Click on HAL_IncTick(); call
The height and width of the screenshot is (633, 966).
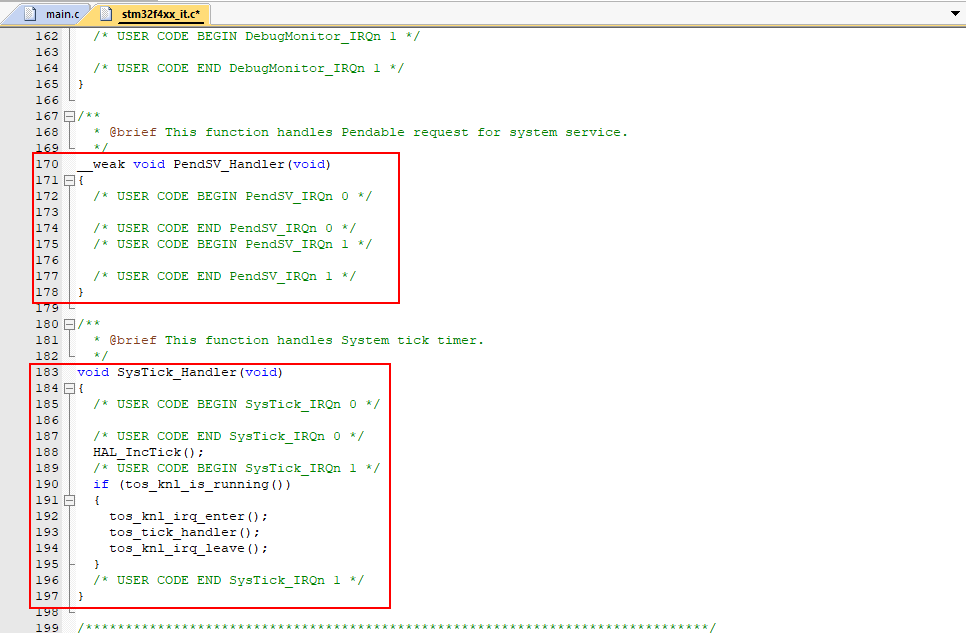148,452
